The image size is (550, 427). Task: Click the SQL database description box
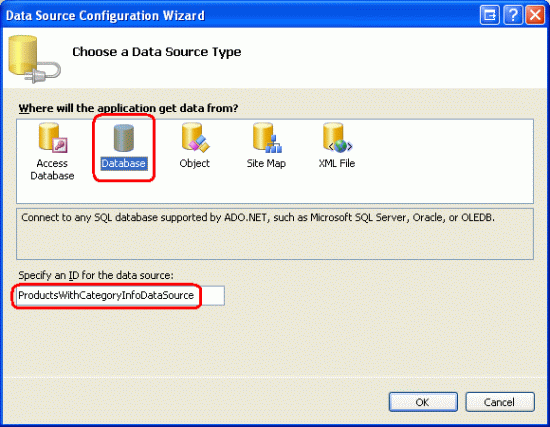point(275,234)
